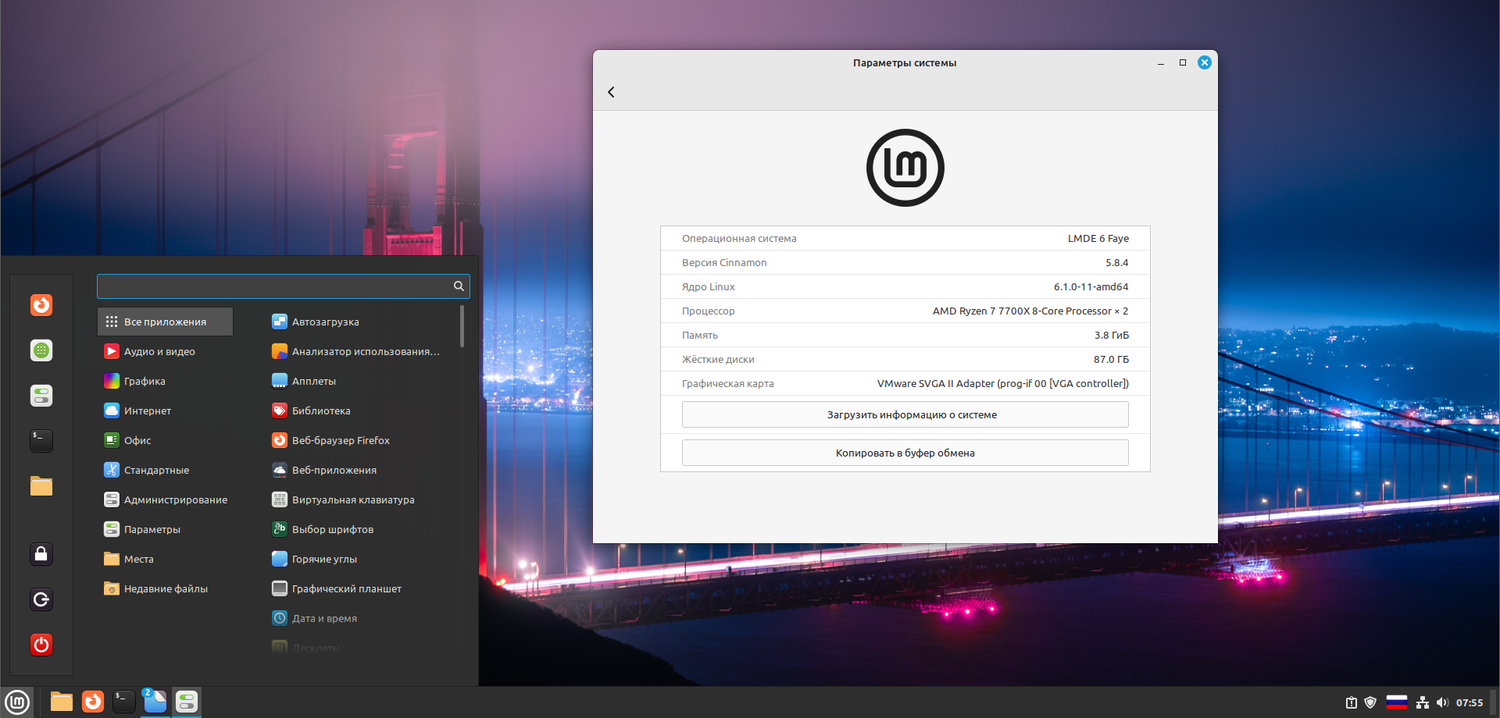Maximize the Параметры системы window

coord(1182,62)
